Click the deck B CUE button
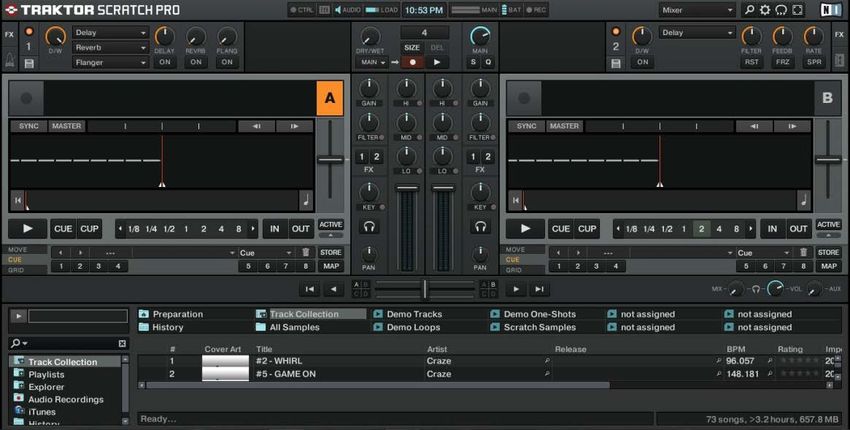 tap(561, 229)
